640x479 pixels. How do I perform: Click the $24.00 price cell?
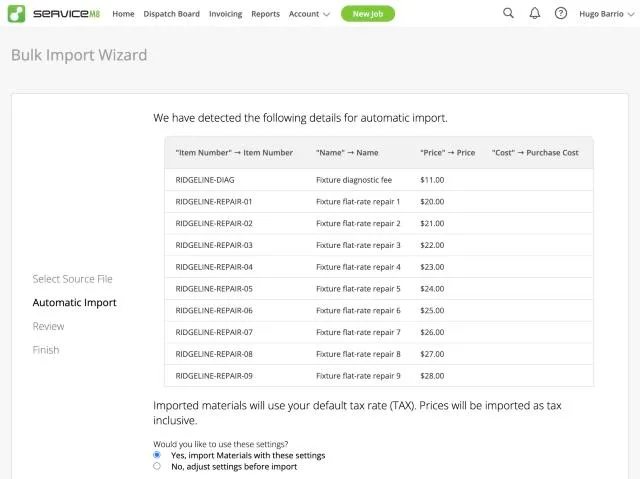(x=432, y=289)
